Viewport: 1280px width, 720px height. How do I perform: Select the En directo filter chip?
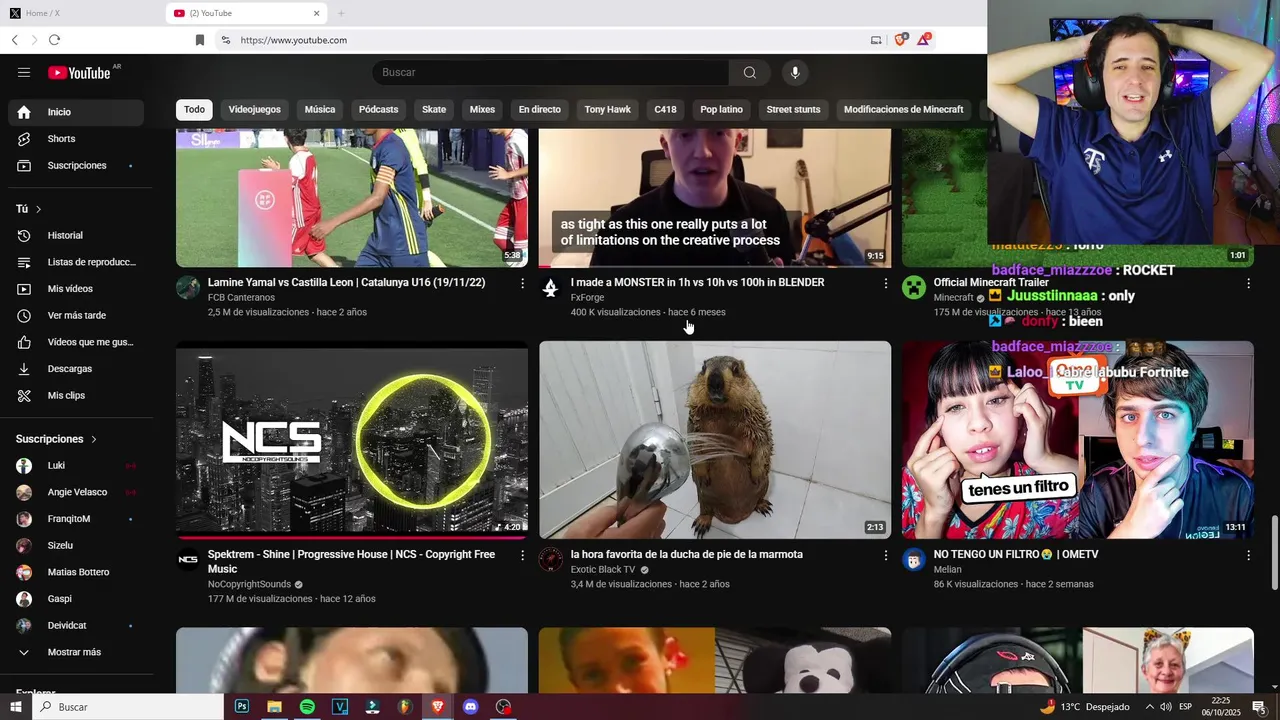(540, 109)
